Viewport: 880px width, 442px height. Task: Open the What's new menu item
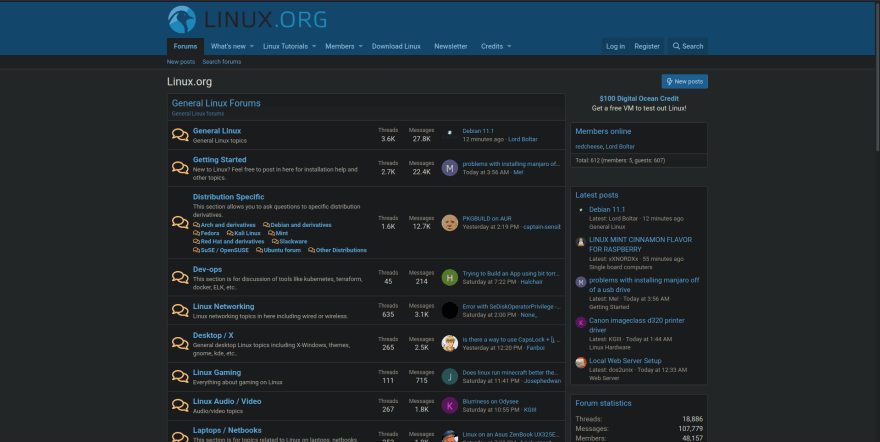point(228,47)
